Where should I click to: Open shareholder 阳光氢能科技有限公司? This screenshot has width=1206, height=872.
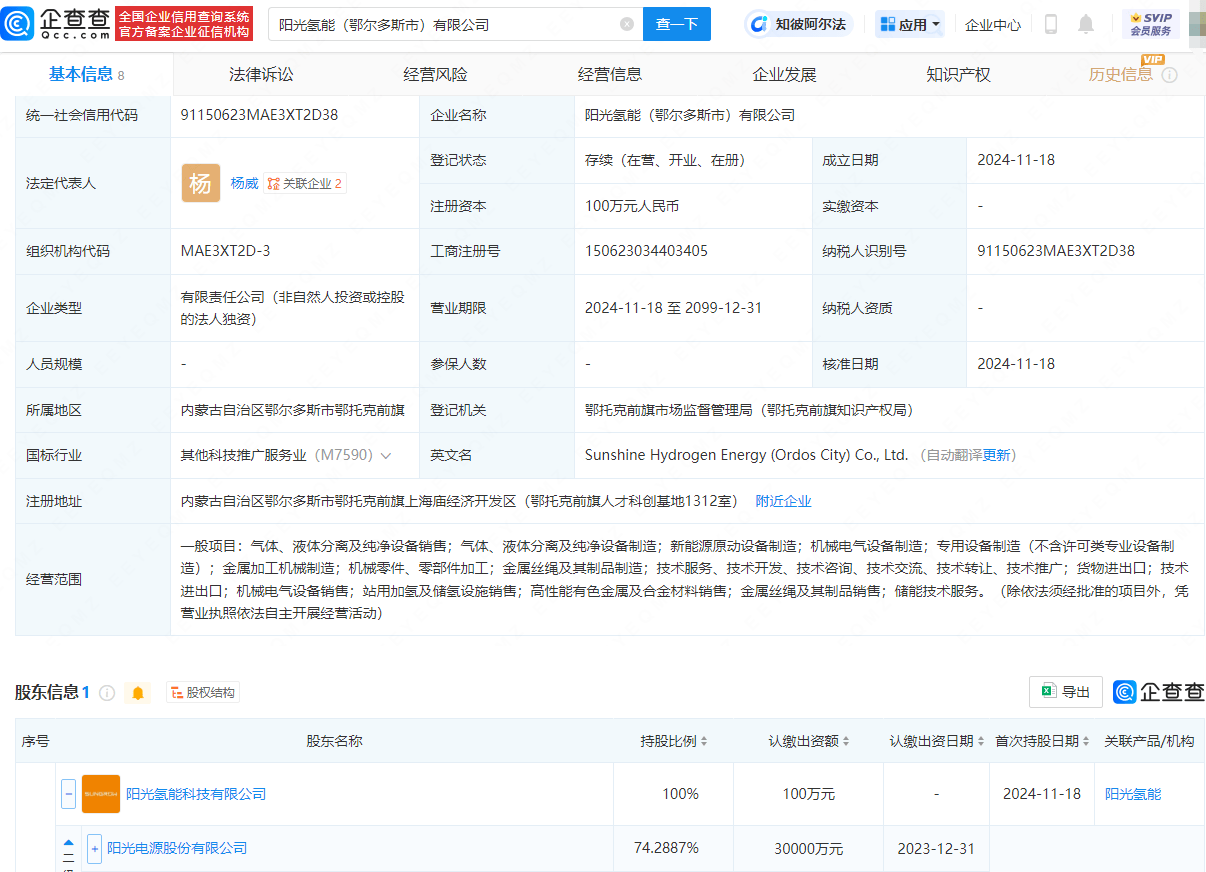[x=196, y=794]
